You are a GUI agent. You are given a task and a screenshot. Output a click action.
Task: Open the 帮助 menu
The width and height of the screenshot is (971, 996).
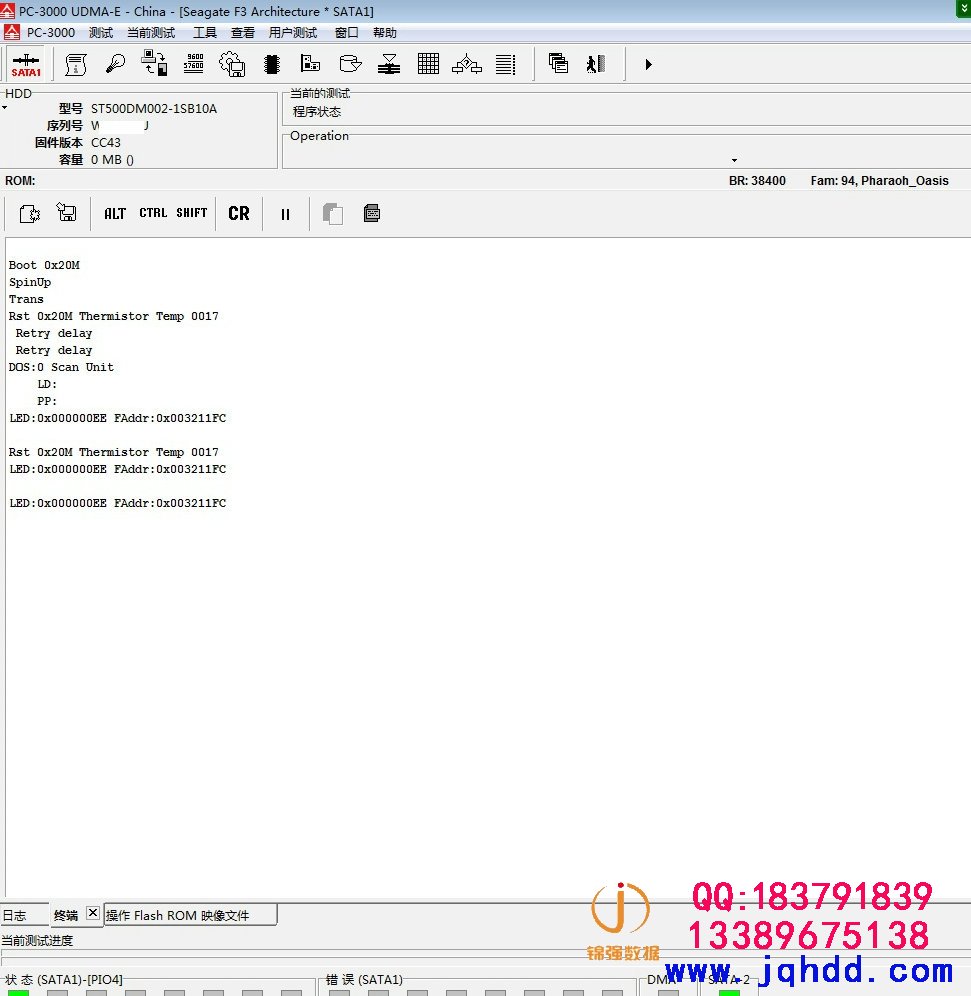(x=385, y=32)
